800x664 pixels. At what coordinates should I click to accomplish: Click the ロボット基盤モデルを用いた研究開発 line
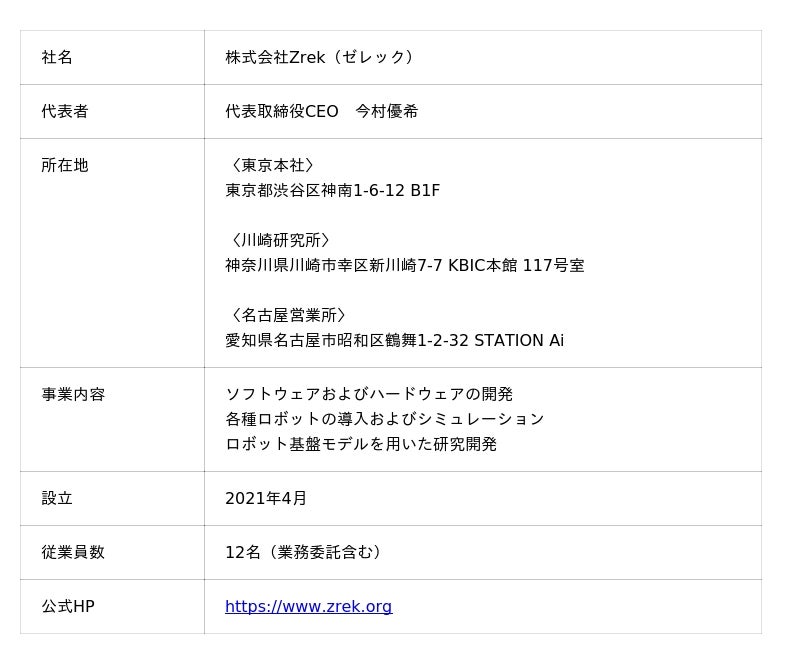[361, 444]
